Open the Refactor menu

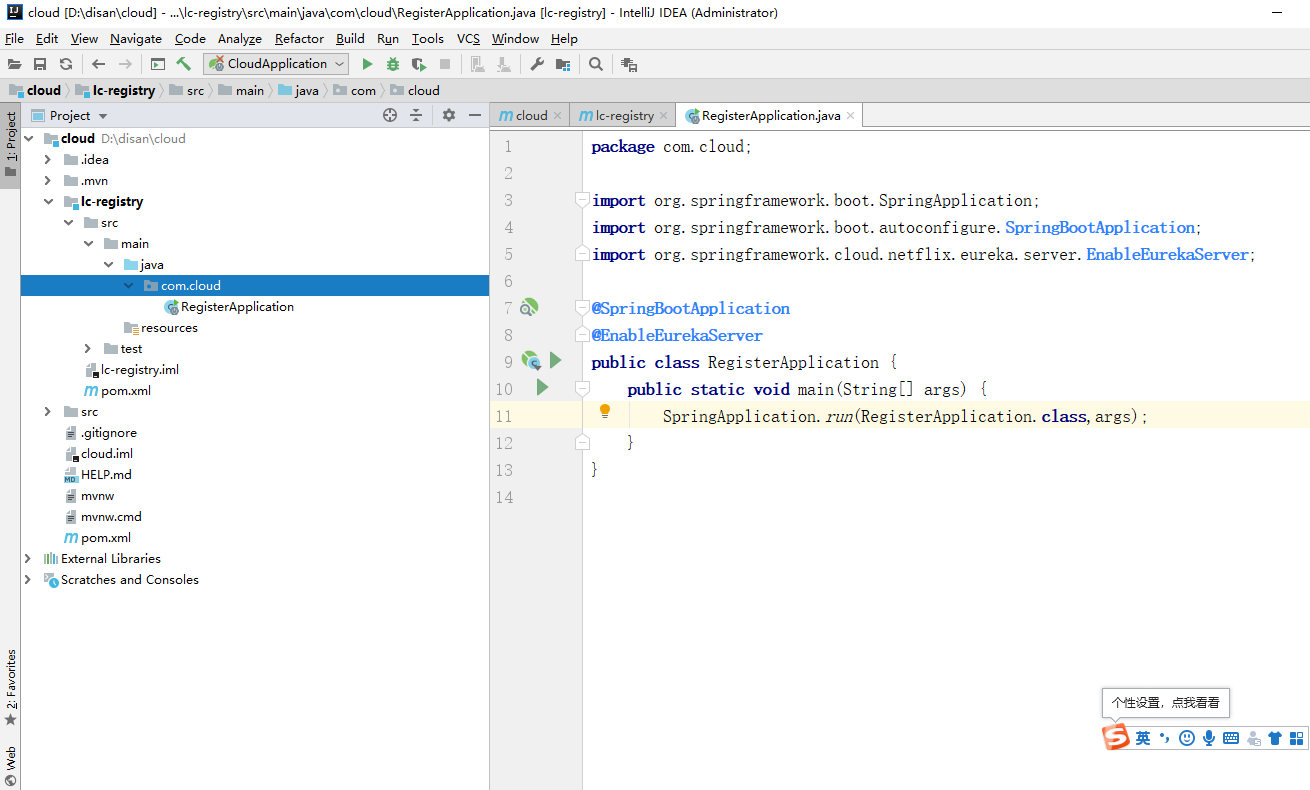(299, 38)
